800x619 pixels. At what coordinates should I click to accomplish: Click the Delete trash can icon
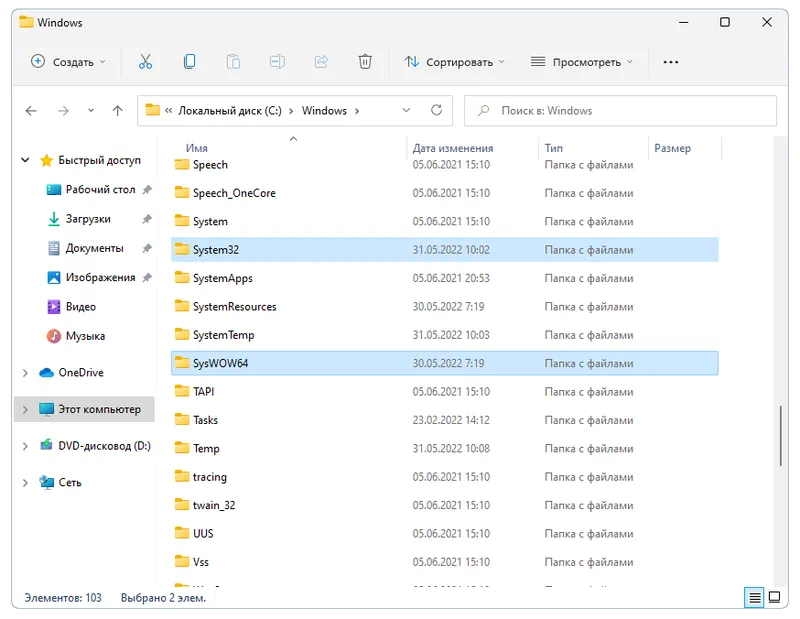(365, 62)
